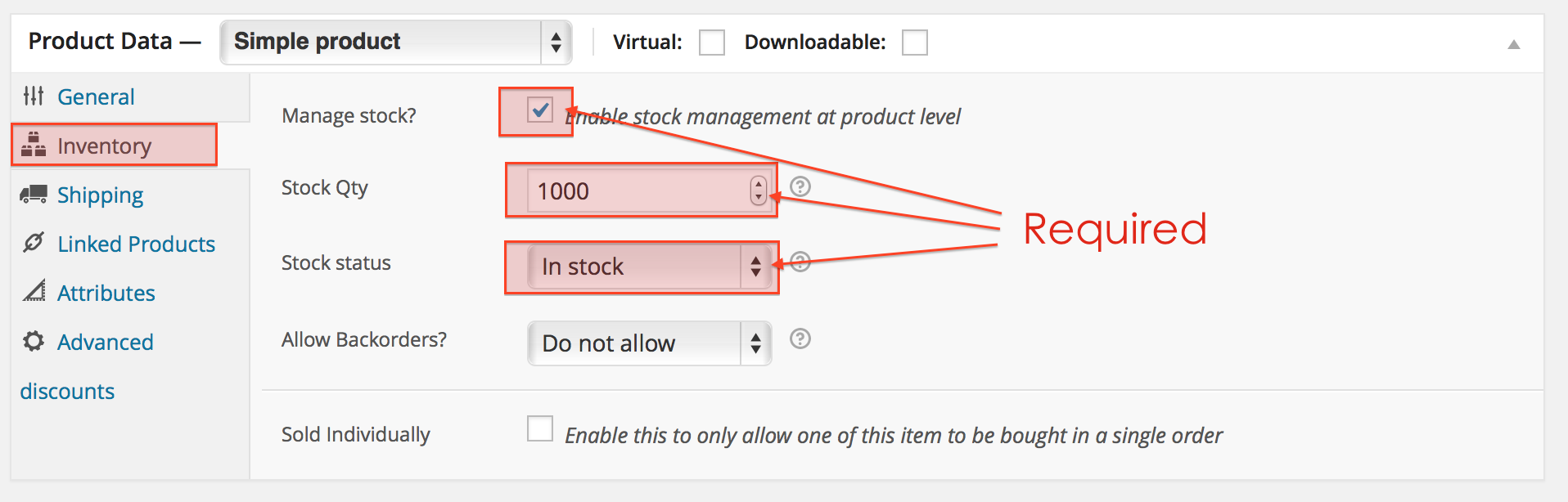Click the Stock Qty number field

(647, 190)
